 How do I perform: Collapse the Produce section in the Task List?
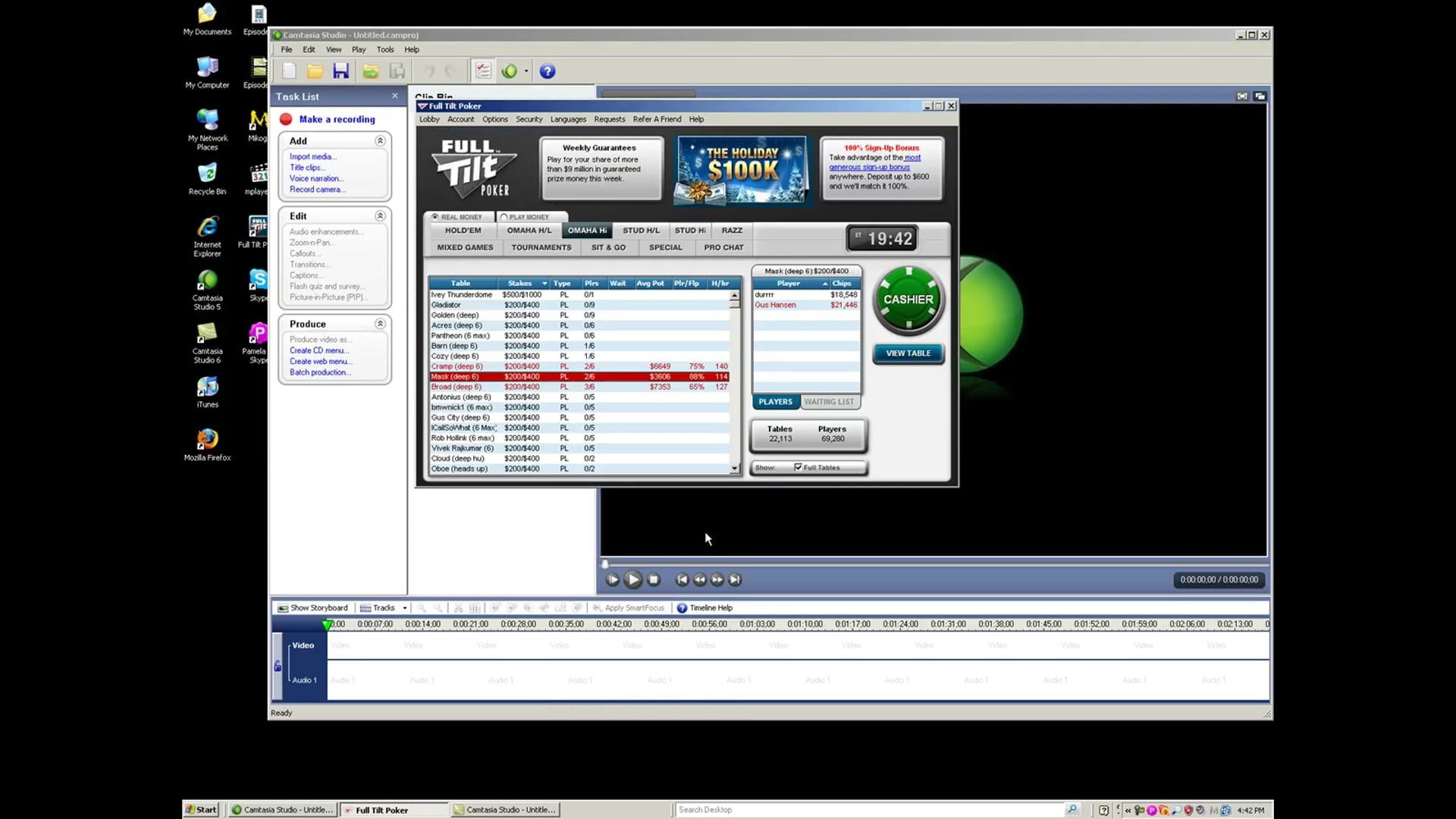tap(380, 323)
